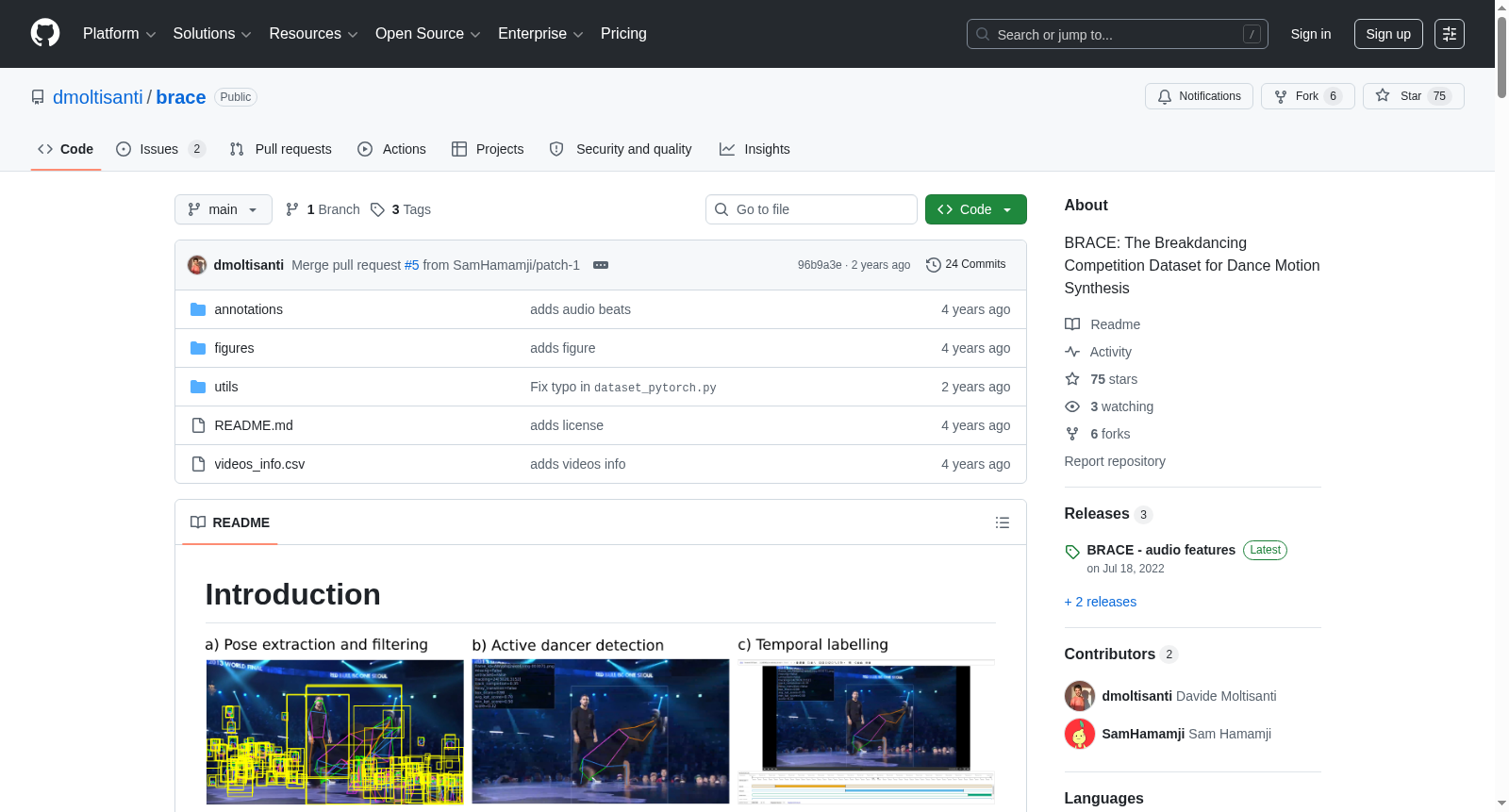Click the branch icon beside 1 Branch
1509x812 pixels.
(x=292, y=209)
